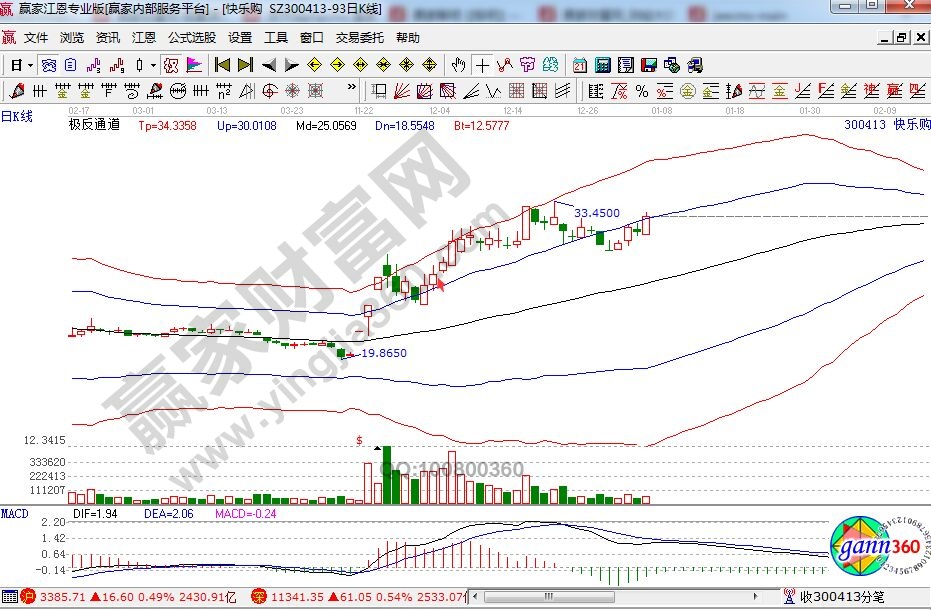Select the crosshair cursor tool
This screenshot has width=931, height=610.
pyautogui.click(x=483, y=65)
